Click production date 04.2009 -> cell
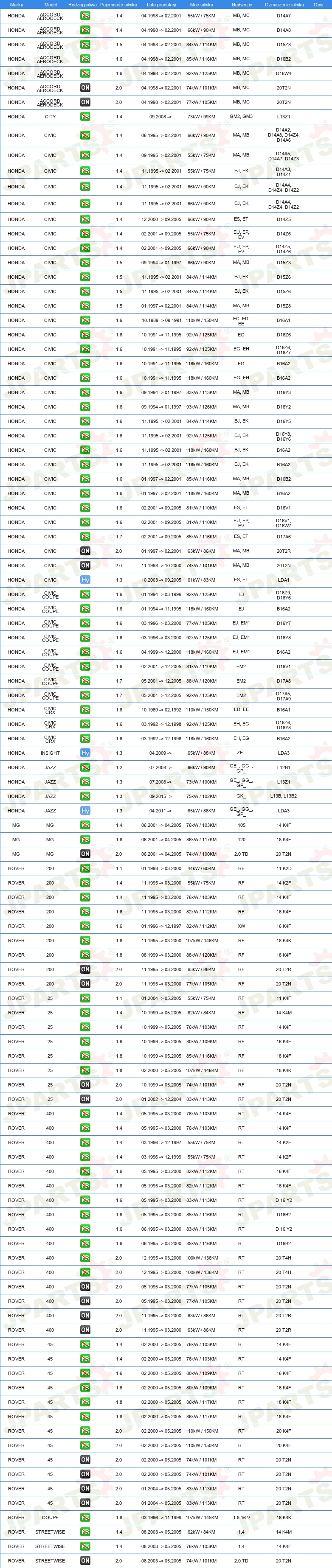This screenshot has width=332, height=1568. point(161,753)
